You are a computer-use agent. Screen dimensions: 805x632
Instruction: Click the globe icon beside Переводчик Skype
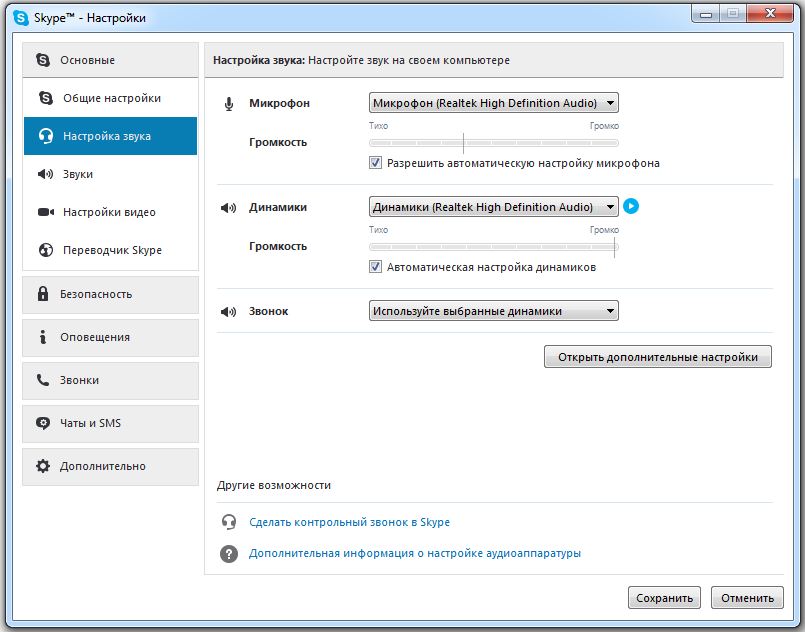pos(46,250)
